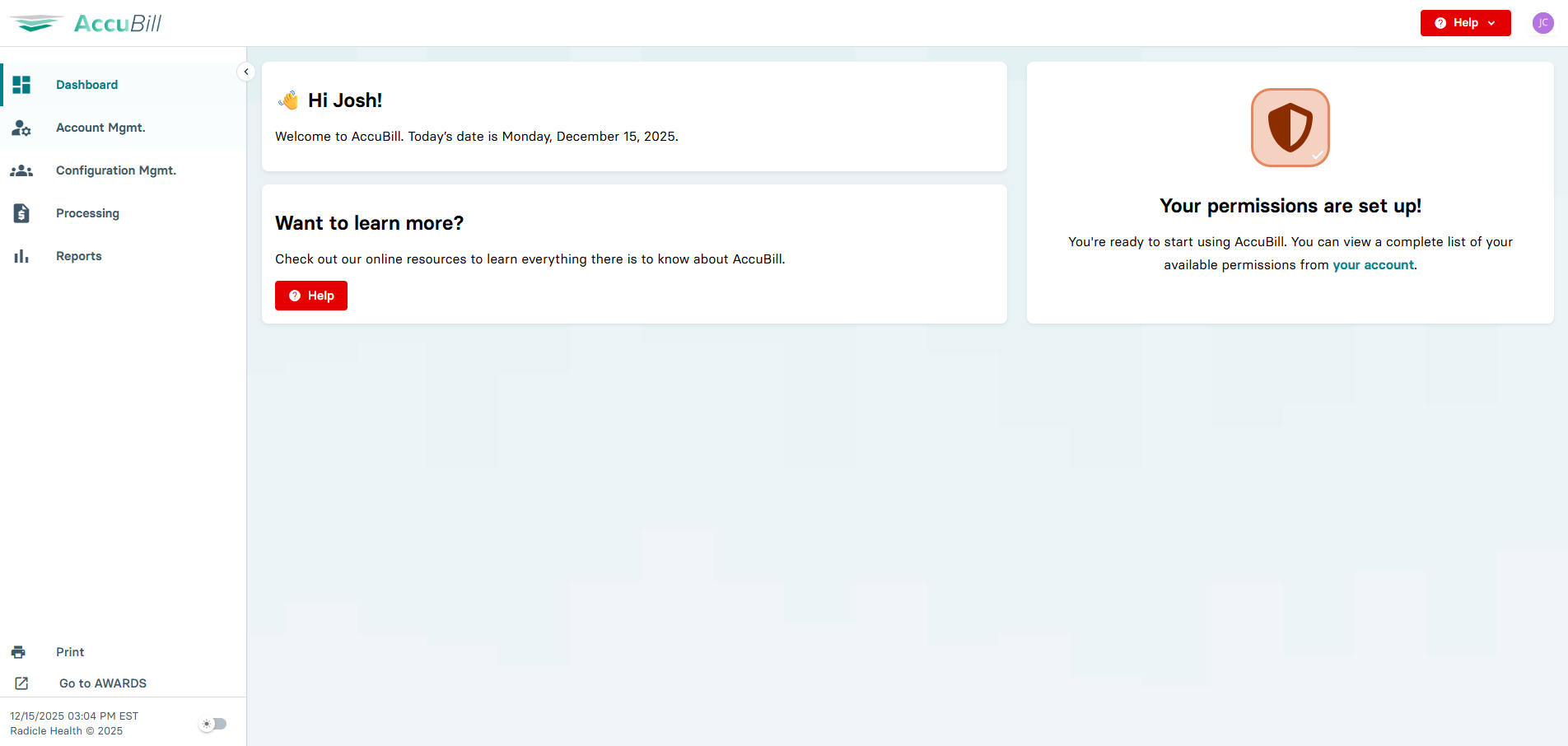The height and width of the screenshot is (746, 1568).
Task: Click the Dashboard grid icon in sidebar
Action: pos(21,85)
